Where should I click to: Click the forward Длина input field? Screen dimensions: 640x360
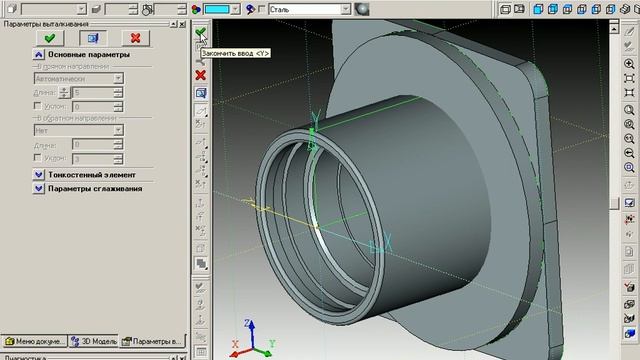pos(93,93)
